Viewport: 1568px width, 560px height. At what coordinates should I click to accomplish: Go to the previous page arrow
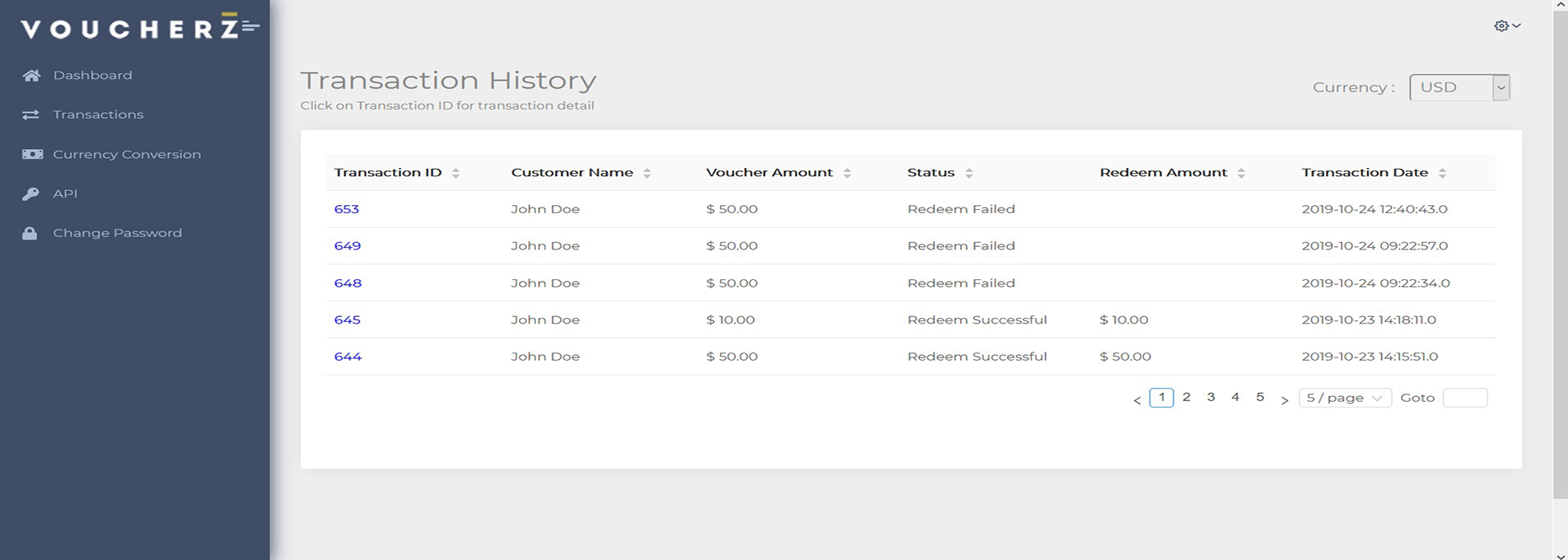(1137, 399)
